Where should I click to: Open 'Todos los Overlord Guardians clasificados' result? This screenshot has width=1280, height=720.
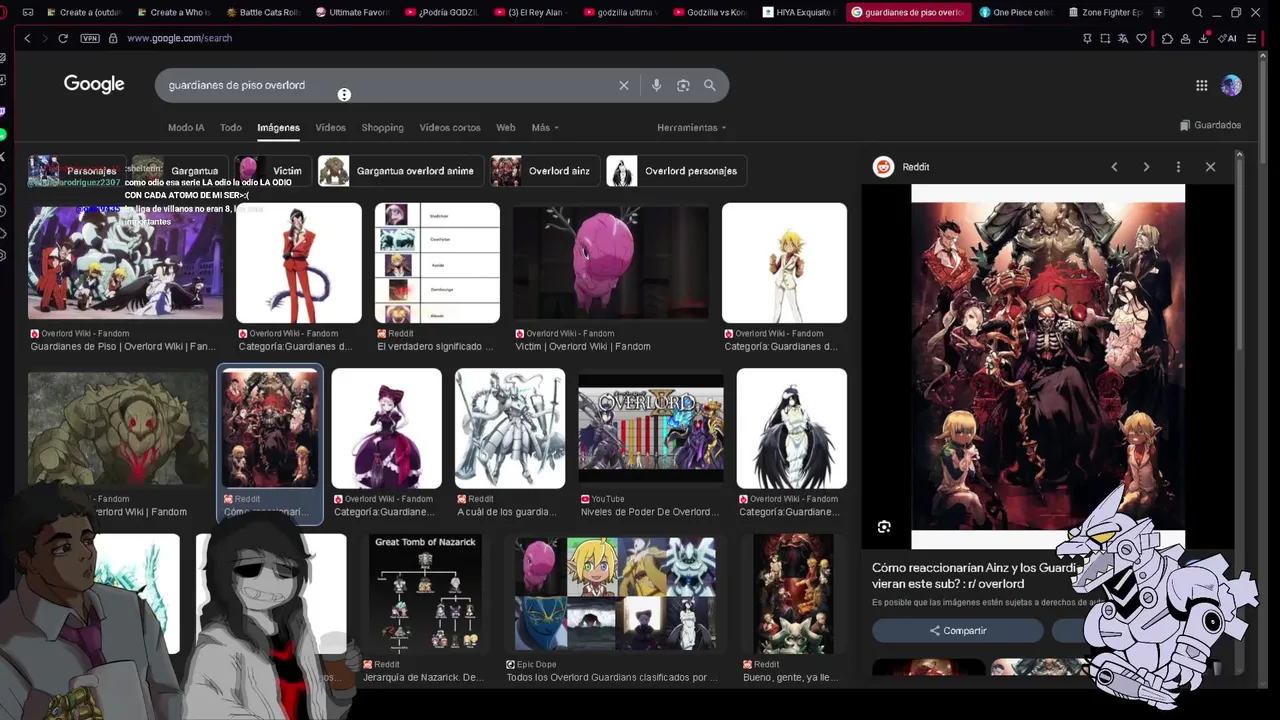[612, 677]
